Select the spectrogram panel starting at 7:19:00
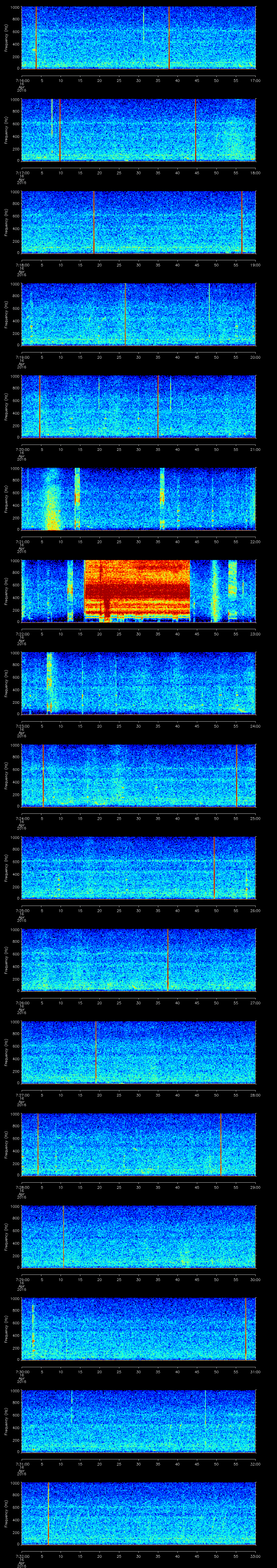This screenshot has width=277, height=1568. tap(139, 315)
